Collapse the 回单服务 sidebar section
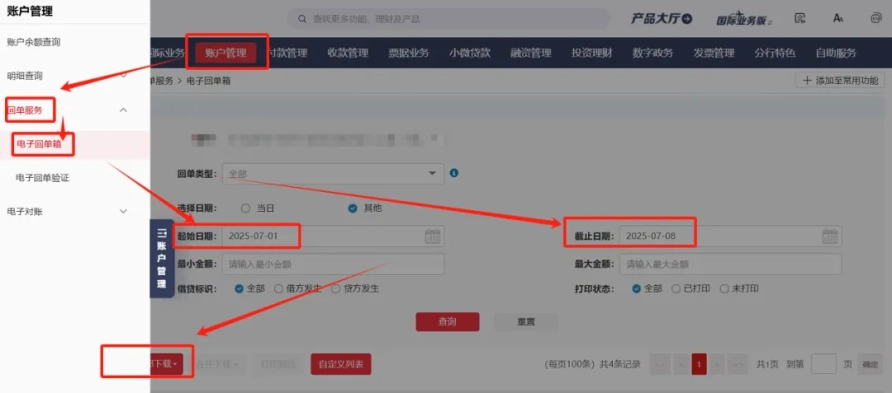This screenshot has height=393, width=892. coord(123,110)
